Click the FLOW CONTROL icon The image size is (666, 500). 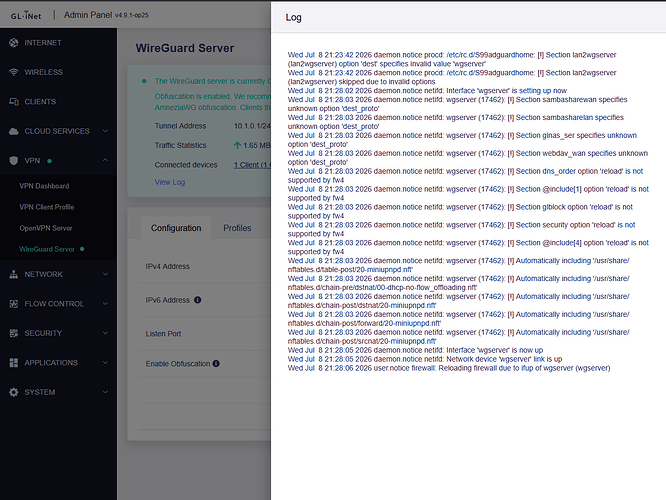pyautogui.click(x=14, y=304)
